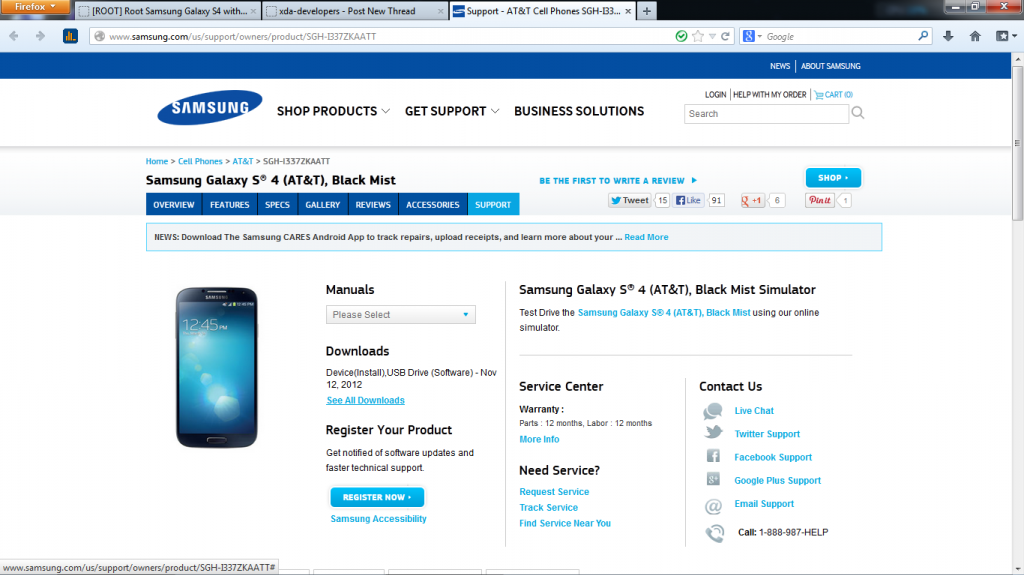The height and width of the screenshot is (575, 1024).
Task: Click the Samsung site Search field
Action: (x=766, y=114)
